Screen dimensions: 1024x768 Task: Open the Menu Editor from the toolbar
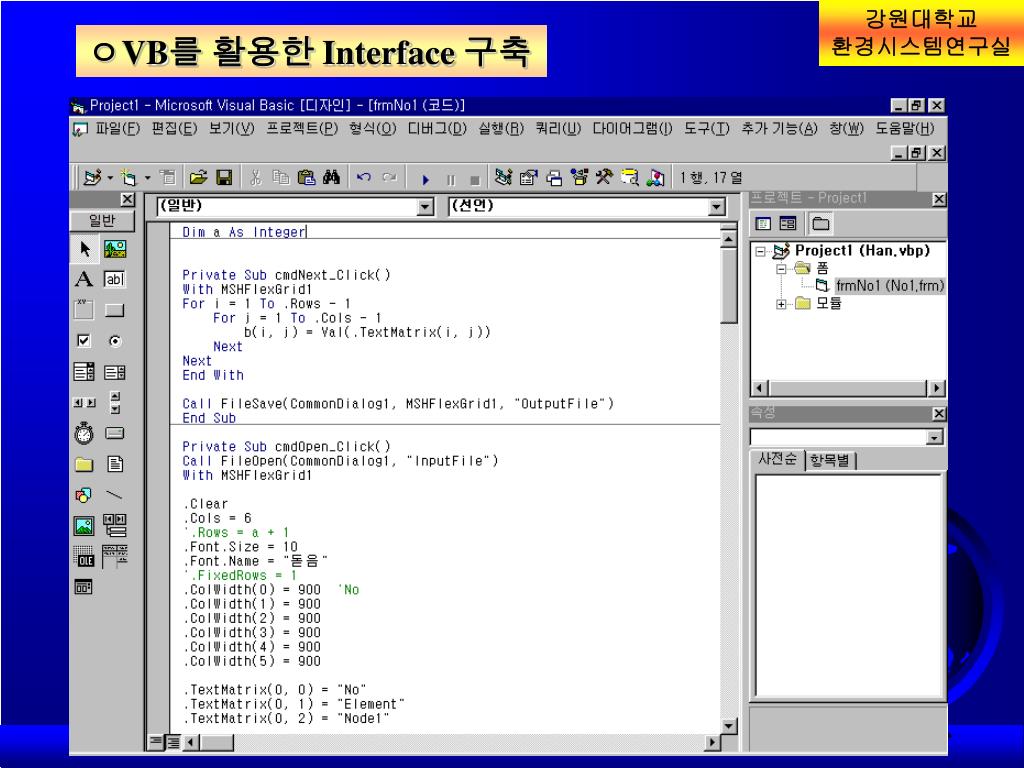(168, 177)
